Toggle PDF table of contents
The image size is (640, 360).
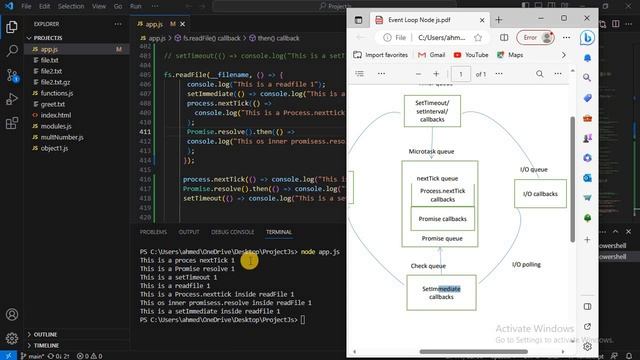360,74
